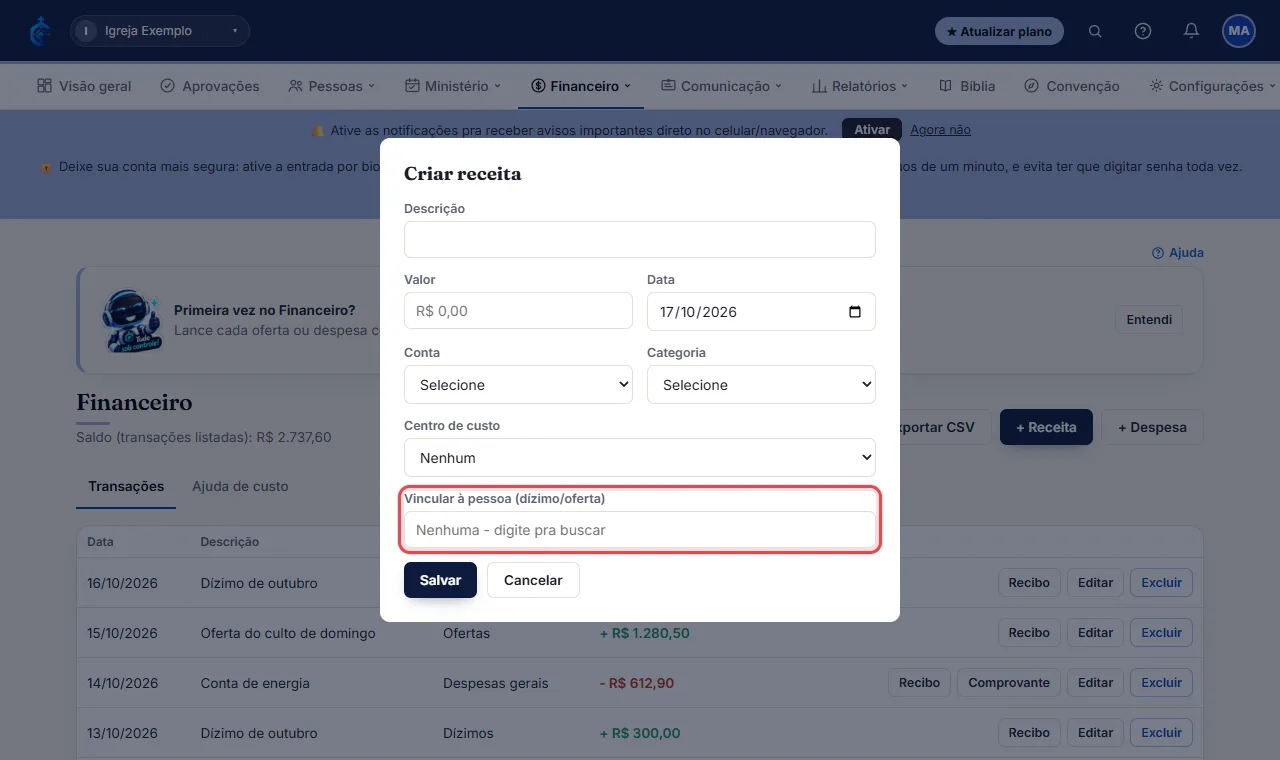Open the MA user avatar menu

[x=1239, y=31]
